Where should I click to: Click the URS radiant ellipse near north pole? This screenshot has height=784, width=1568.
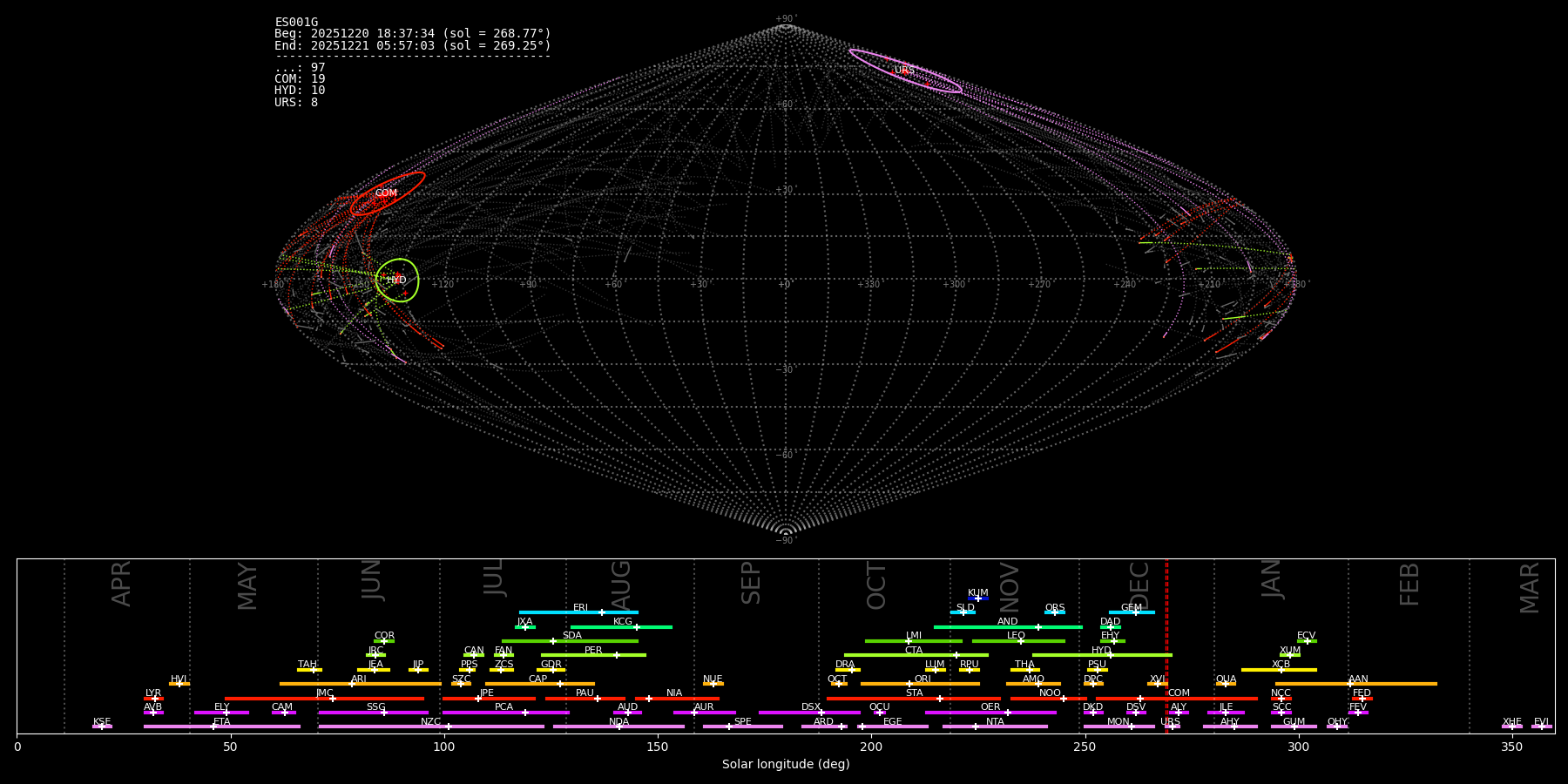[905, 71]
